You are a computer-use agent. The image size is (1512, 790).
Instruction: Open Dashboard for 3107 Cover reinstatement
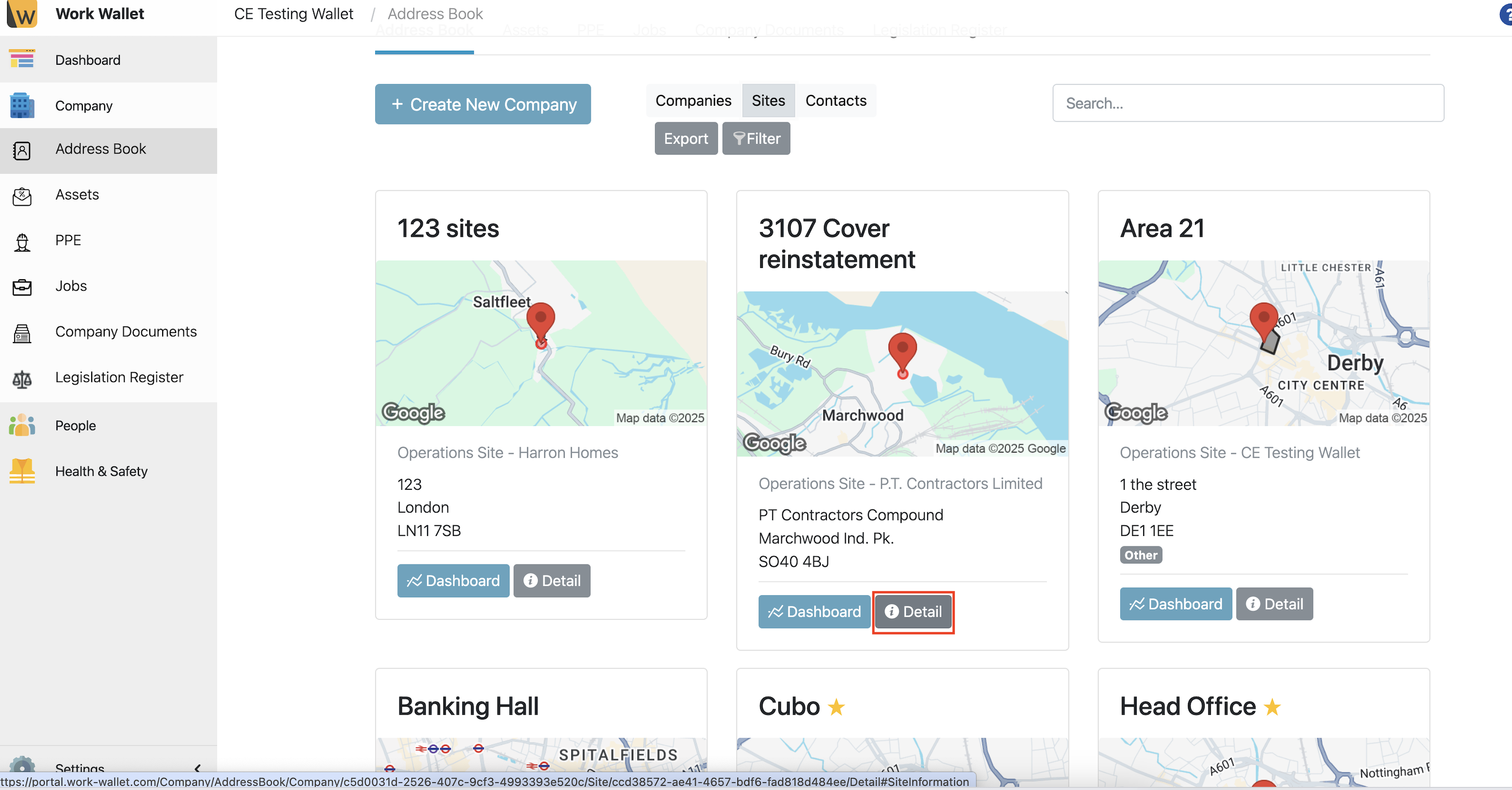pos(814,612)
